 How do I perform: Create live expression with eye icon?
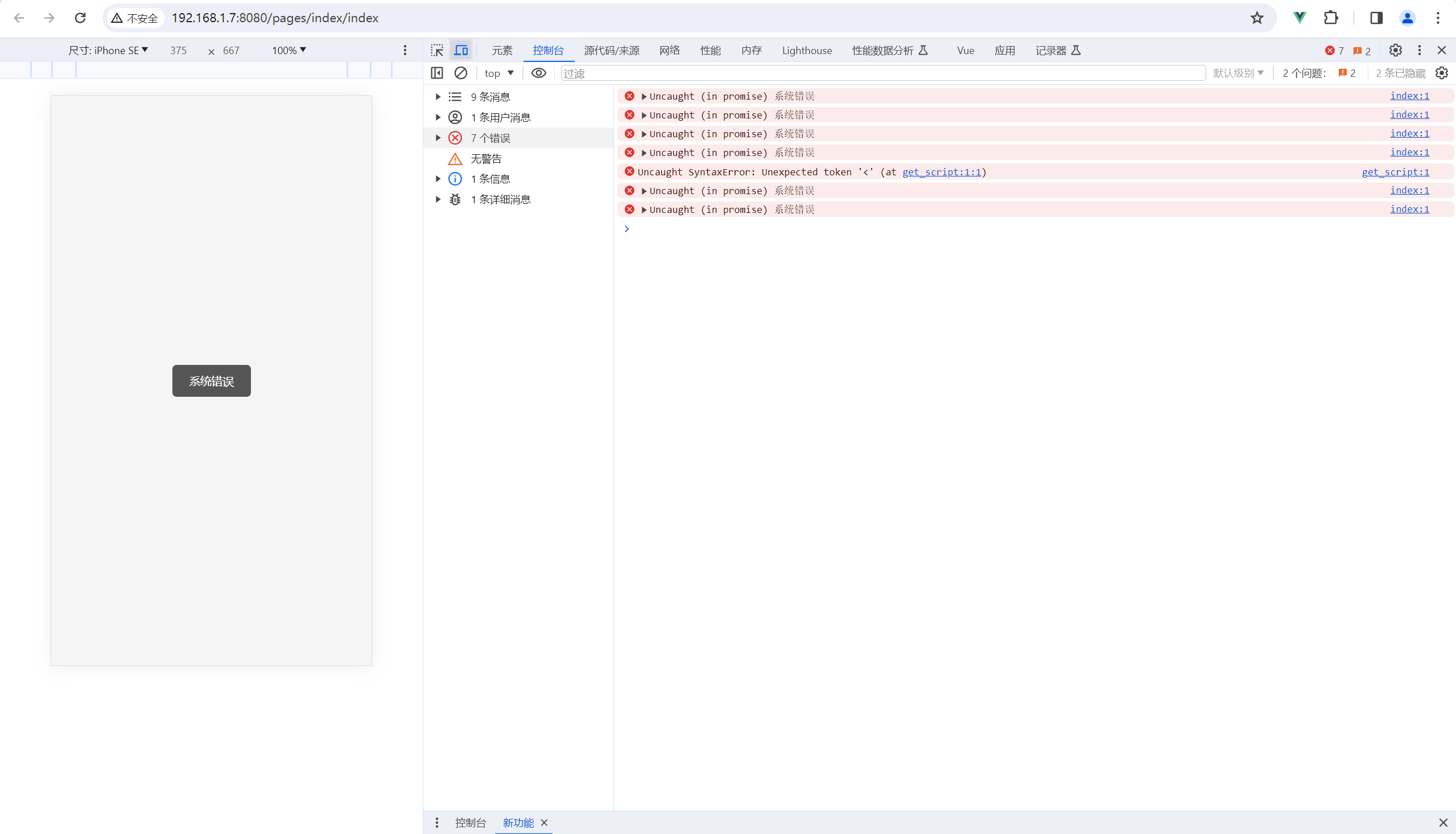click(x=539, y=73)
